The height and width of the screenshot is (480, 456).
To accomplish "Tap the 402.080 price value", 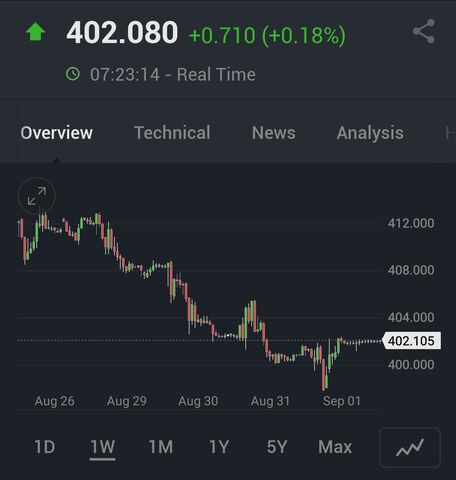I will coord(122,33).
